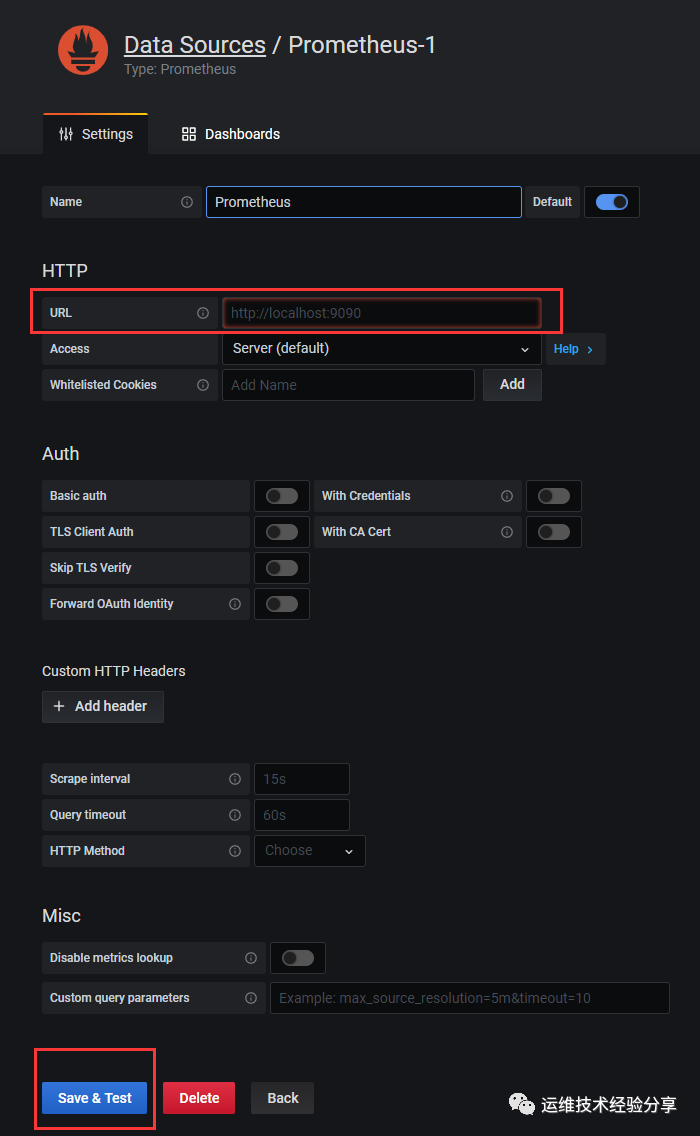Follow the Data Sources breadcrumb link
The height and width of the screenshot is (1136, 700).
click(x=195, y=45)
